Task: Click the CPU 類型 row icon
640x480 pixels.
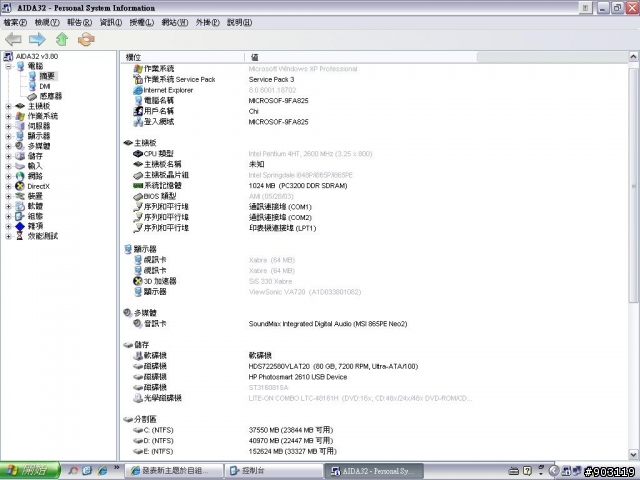Action: point(138,154)
